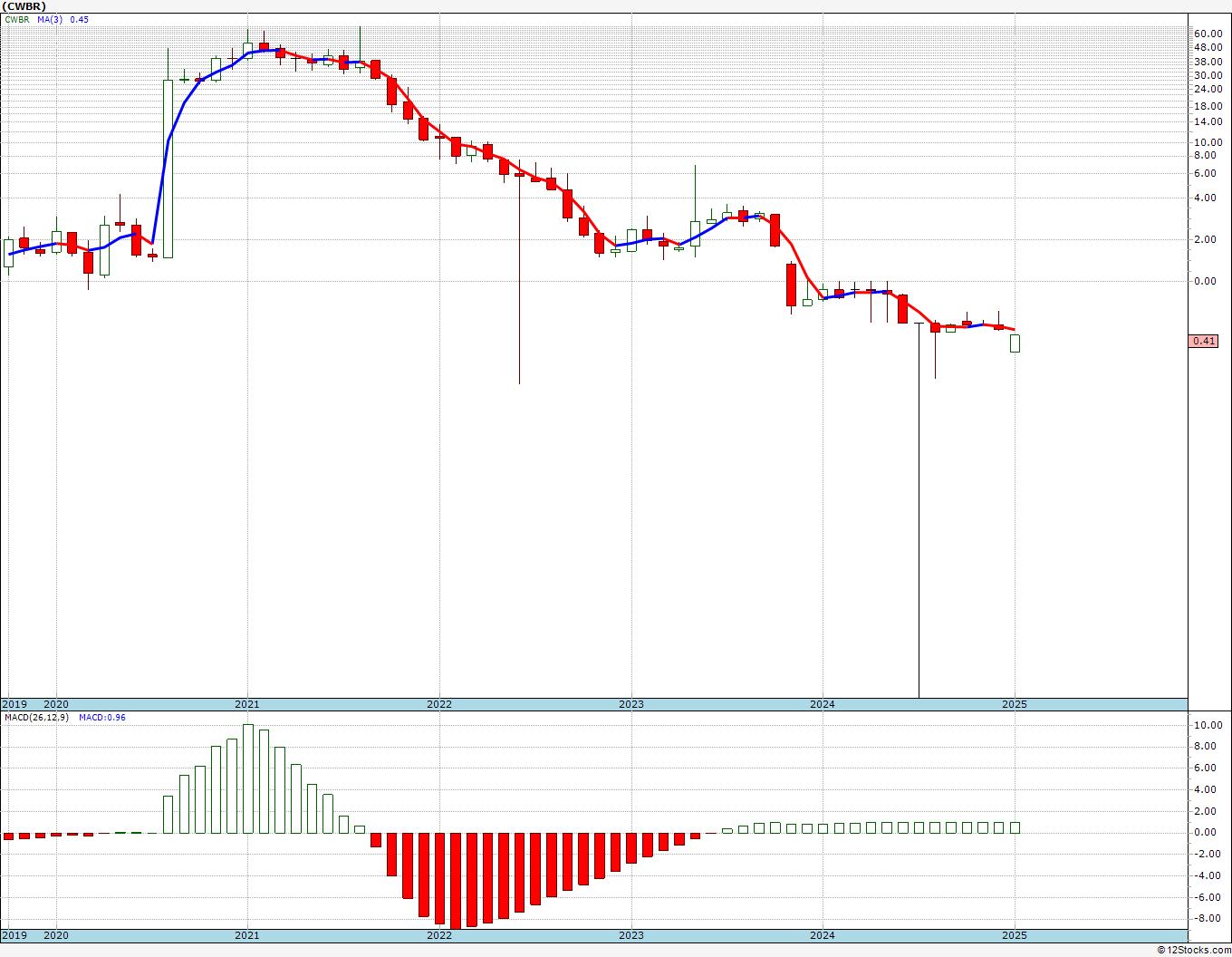Viewport: 1232px width, 957px height.
Task: Click the 48.00 price axis label
Action: pos(1208,48)
